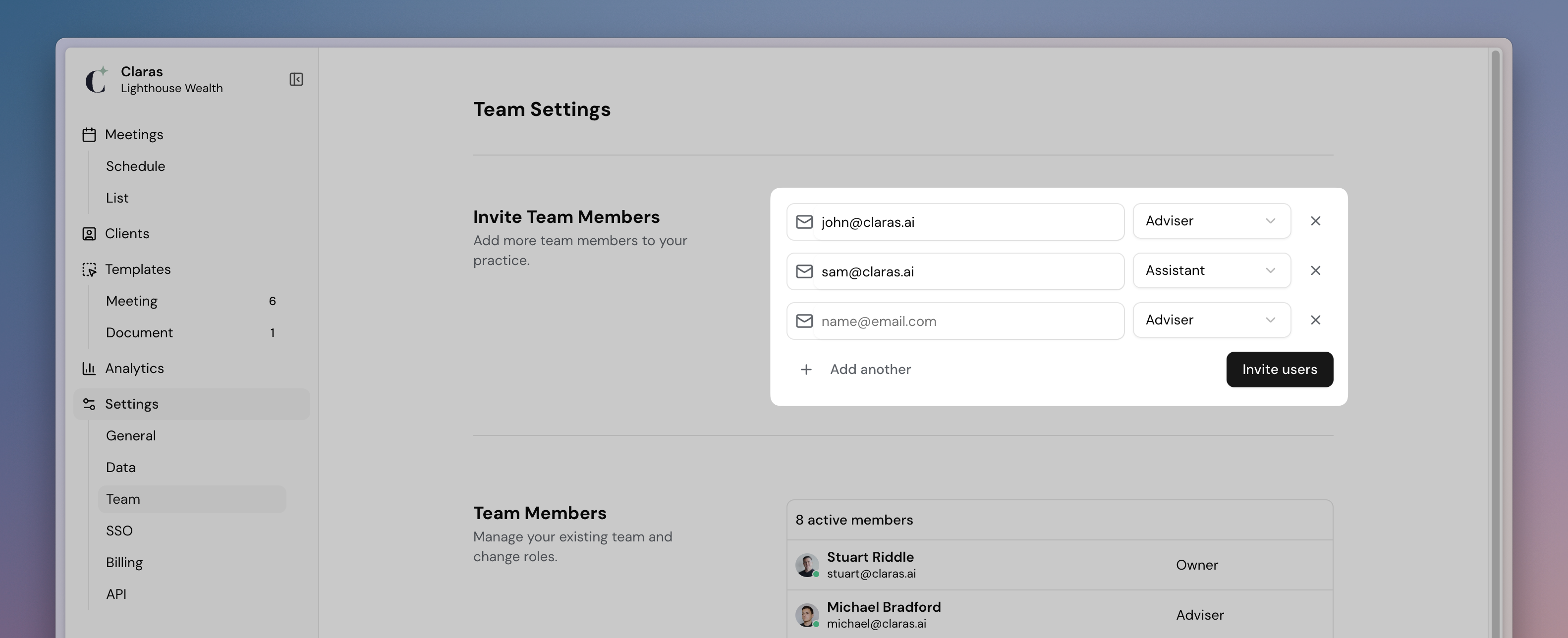The width and height of the screenshot is (1568, 638).
Task: Click Adviser role for Michael Bradford
Action: point(1200,615)
